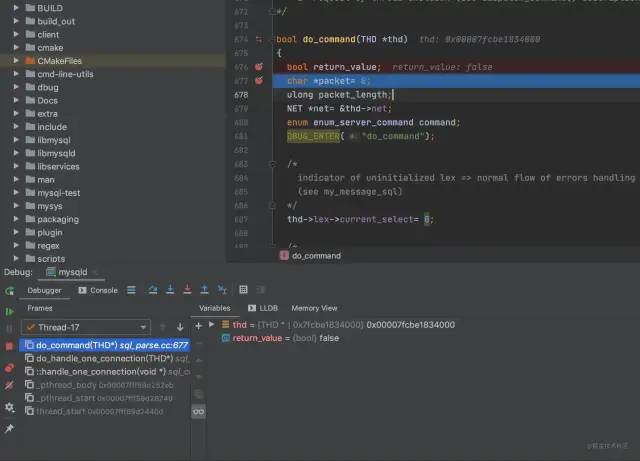Expand the mysql-test folder
The image size is (640, 461).
16,192
